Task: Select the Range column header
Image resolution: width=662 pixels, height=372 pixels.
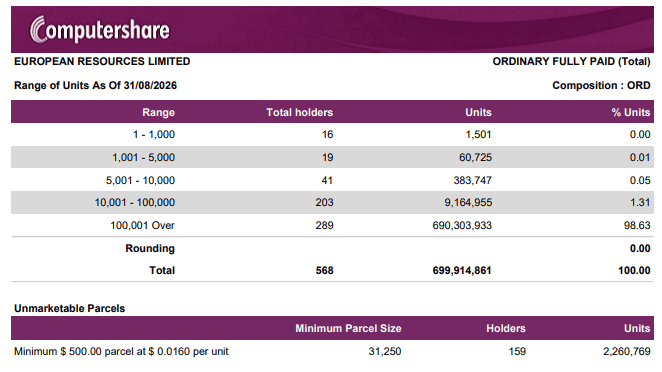Action: click(x=158, y=112)
